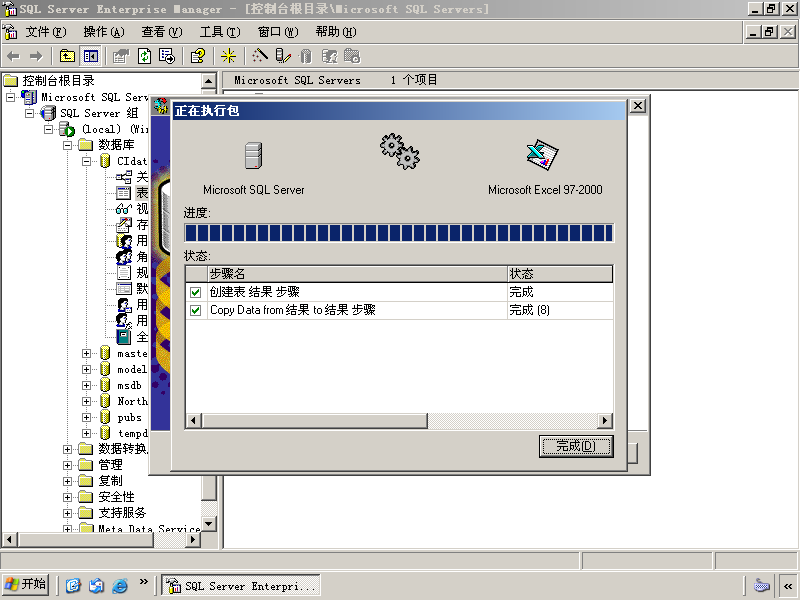
Task: Click the Export list toolbar icon
Action: pyautogui.click(x=167, y=56)
